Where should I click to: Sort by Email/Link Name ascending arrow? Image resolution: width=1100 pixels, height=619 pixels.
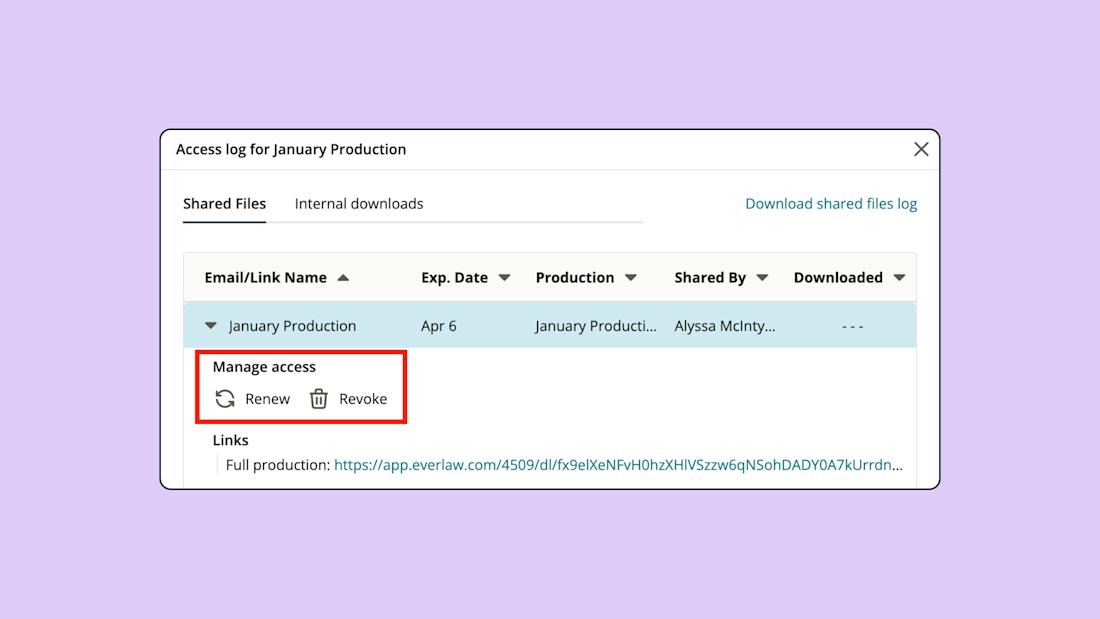coord(343,278)
